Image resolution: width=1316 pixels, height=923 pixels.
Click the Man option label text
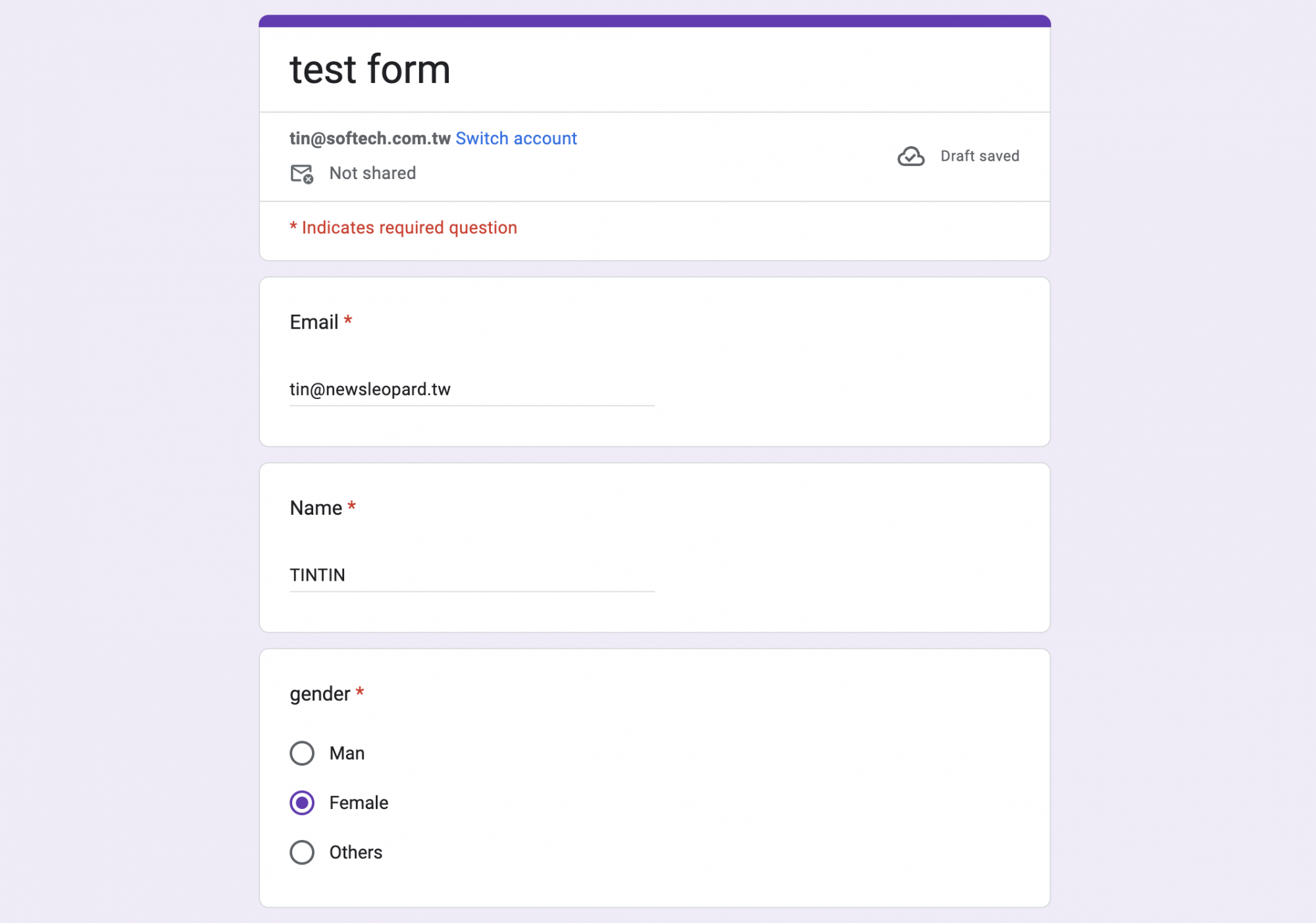point(347,753)
